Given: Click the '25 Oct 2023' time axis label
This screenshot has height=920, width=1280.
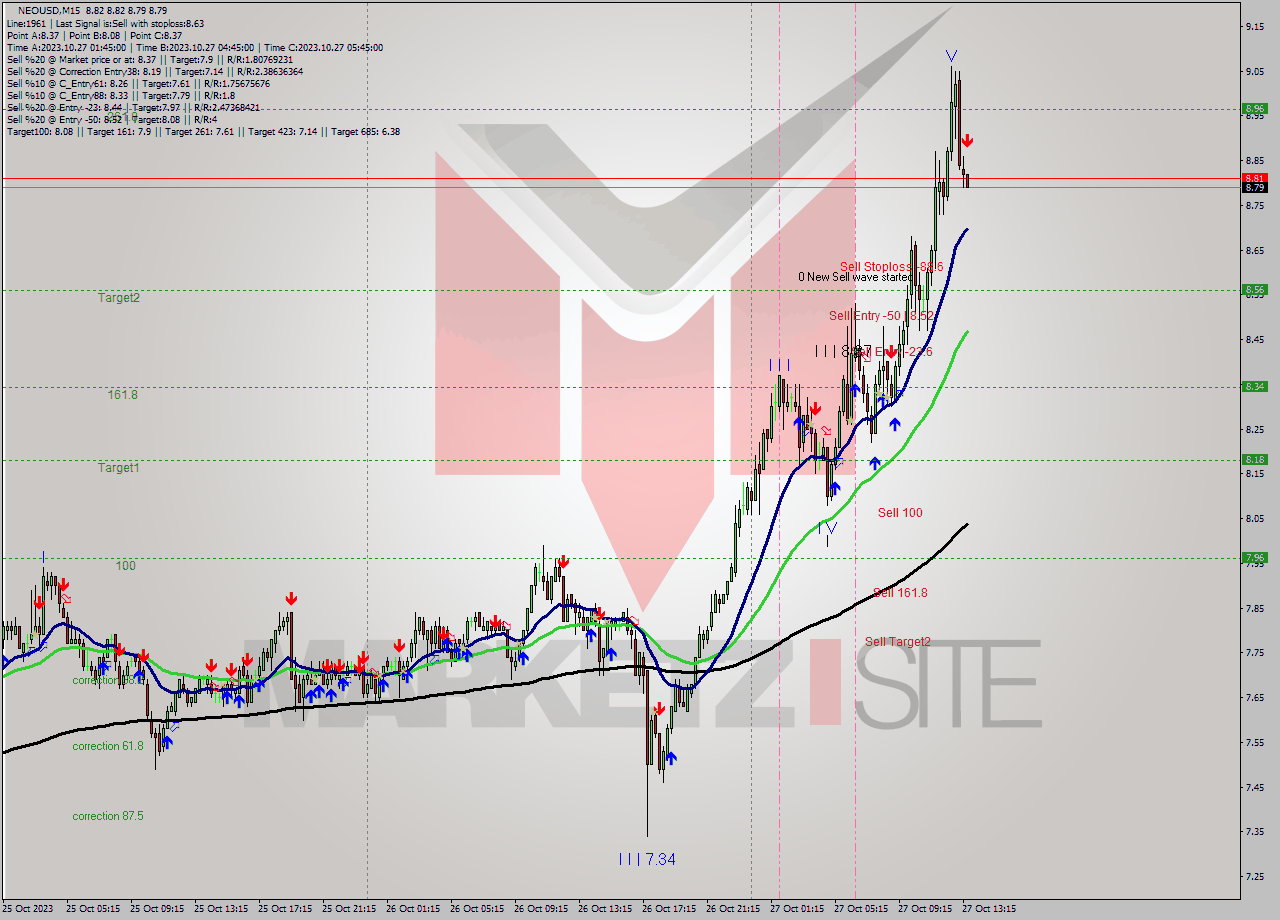Looking at the screenshot, I should coord(29,909).
